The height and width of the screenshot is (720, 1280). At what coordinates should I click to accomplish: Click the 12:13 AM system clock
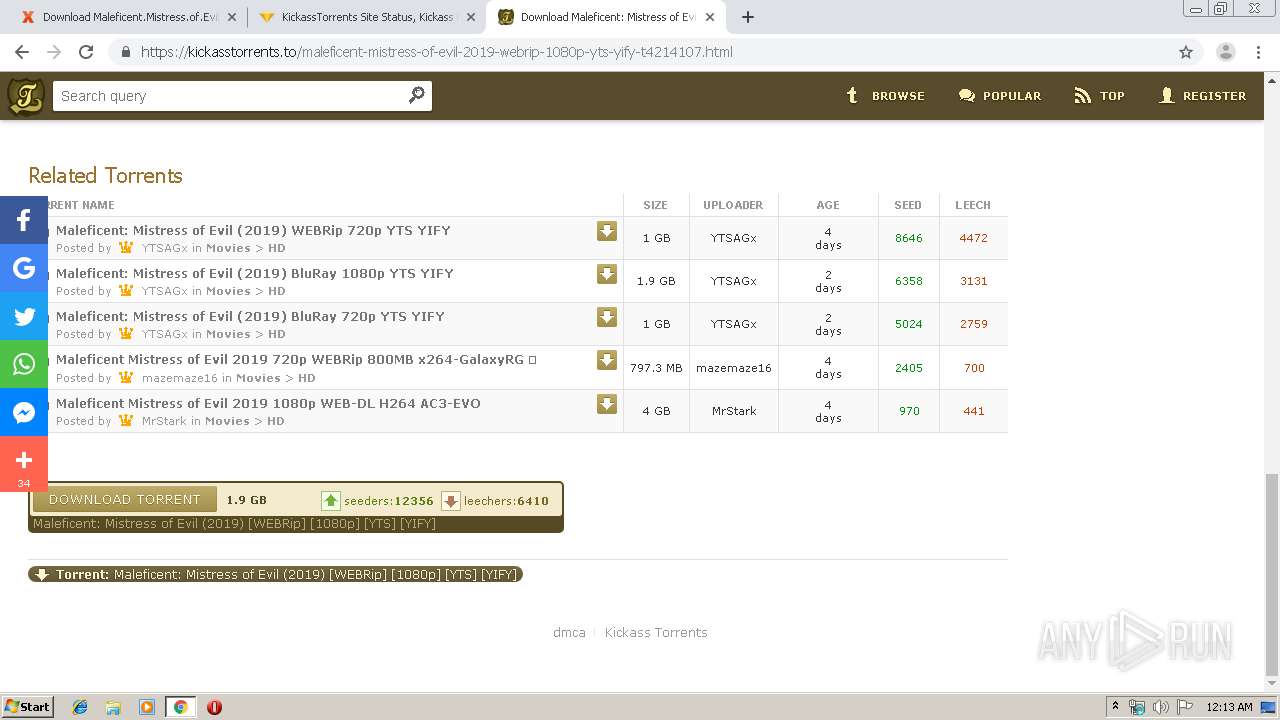[x=1229, y=707]
